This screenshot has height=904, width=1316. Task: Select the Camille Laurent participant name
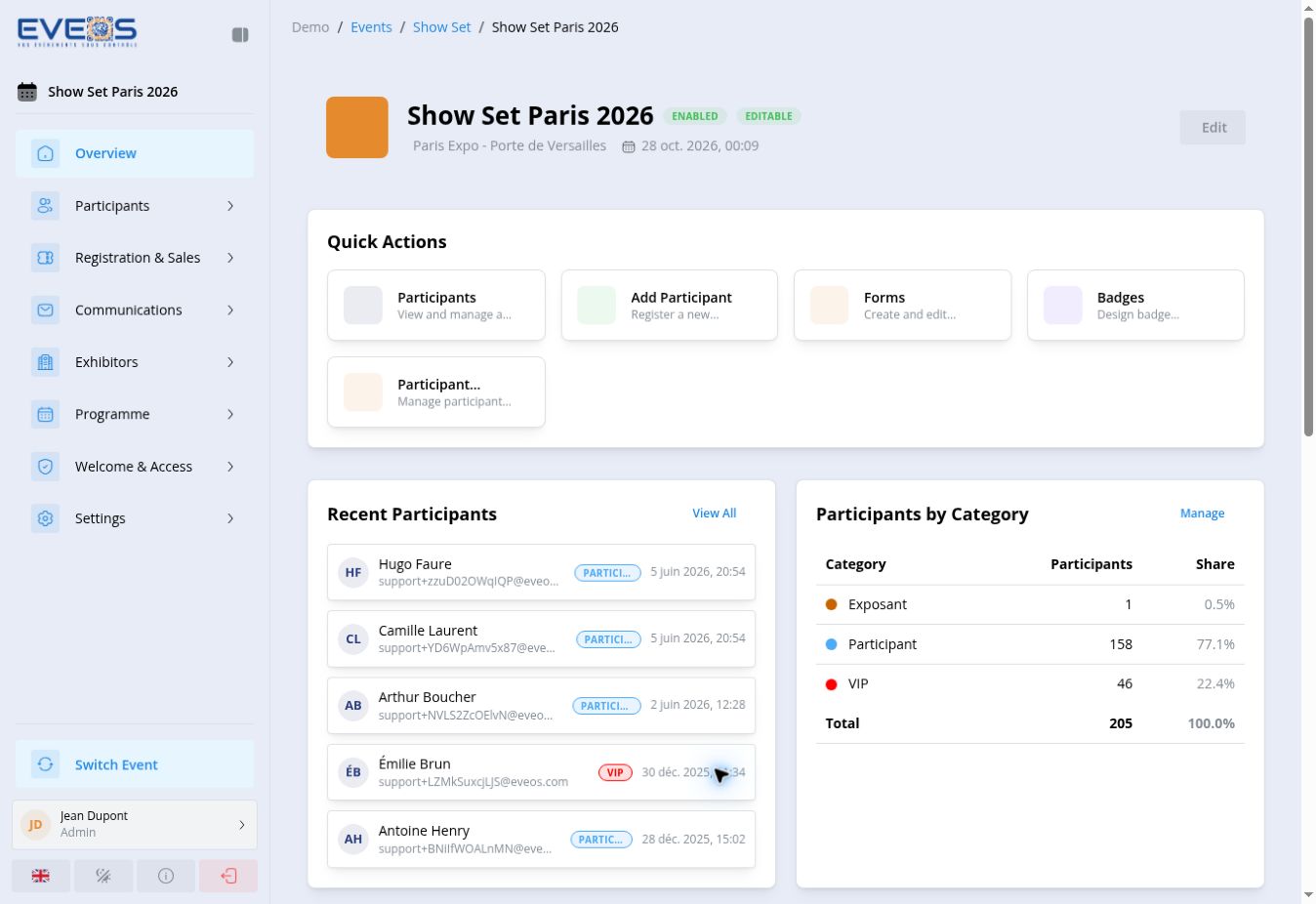(x=428, y=631)
